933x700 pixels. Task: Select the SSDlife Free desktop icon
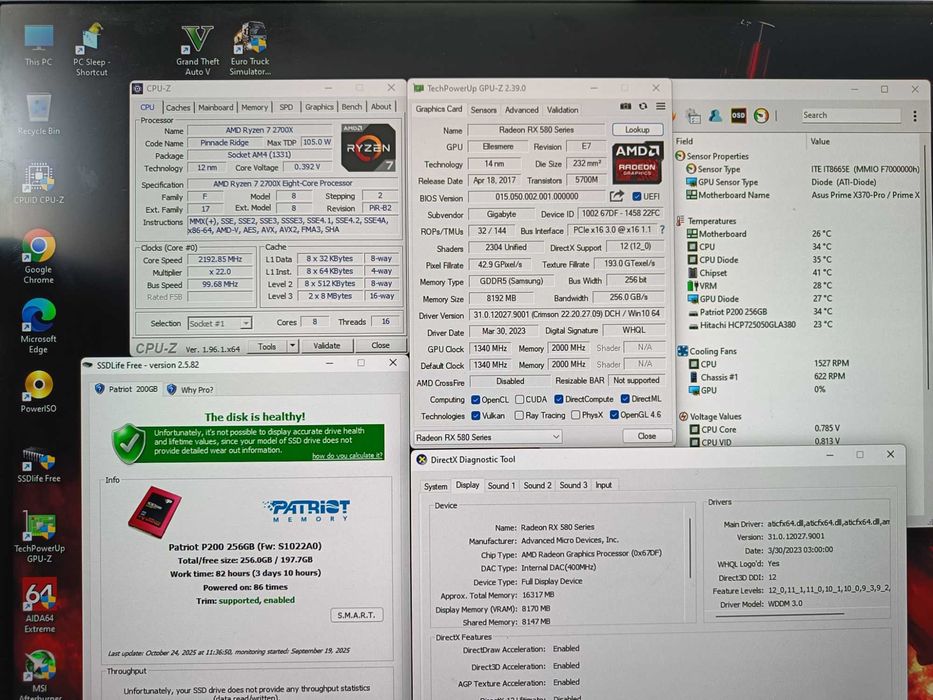[39, 464]
